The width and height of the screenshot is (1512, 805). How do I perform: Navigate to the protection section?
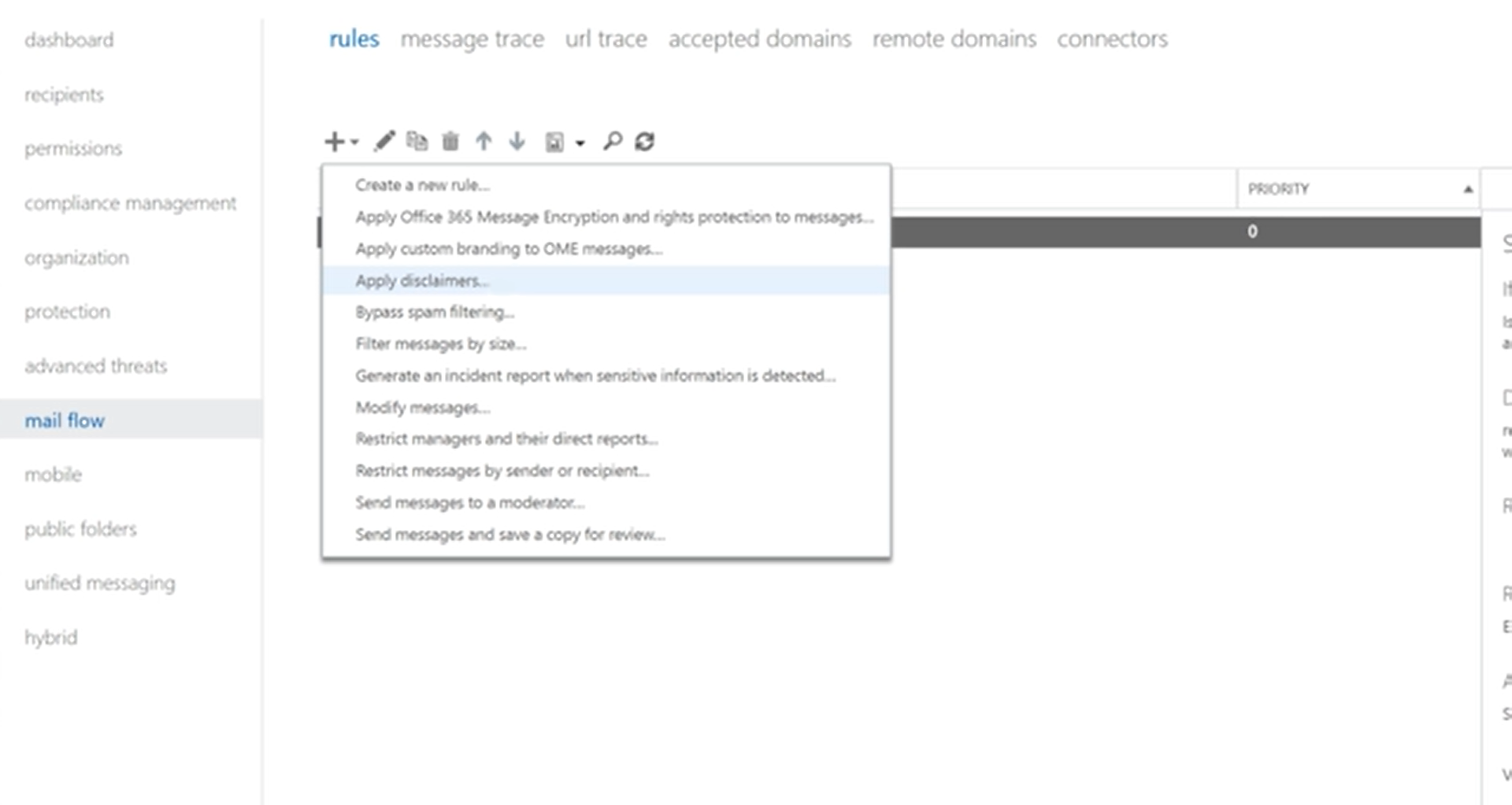click(67, 311)
